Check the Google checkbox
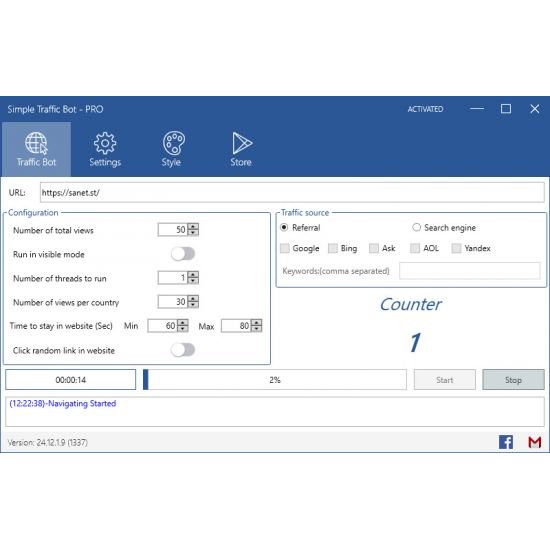The image size is (550, 550). pos(285,248)
